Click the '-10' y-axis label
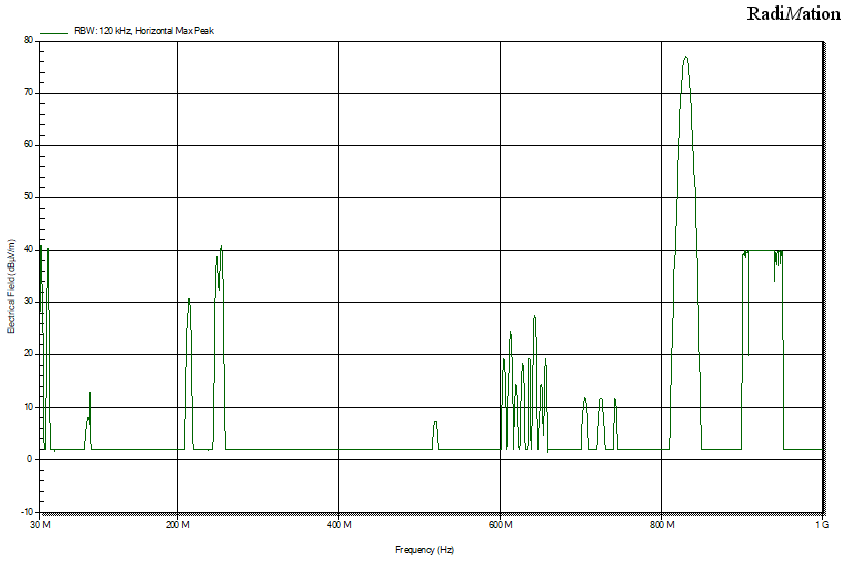This screenshot has width=849, height=562. (27, 512)
